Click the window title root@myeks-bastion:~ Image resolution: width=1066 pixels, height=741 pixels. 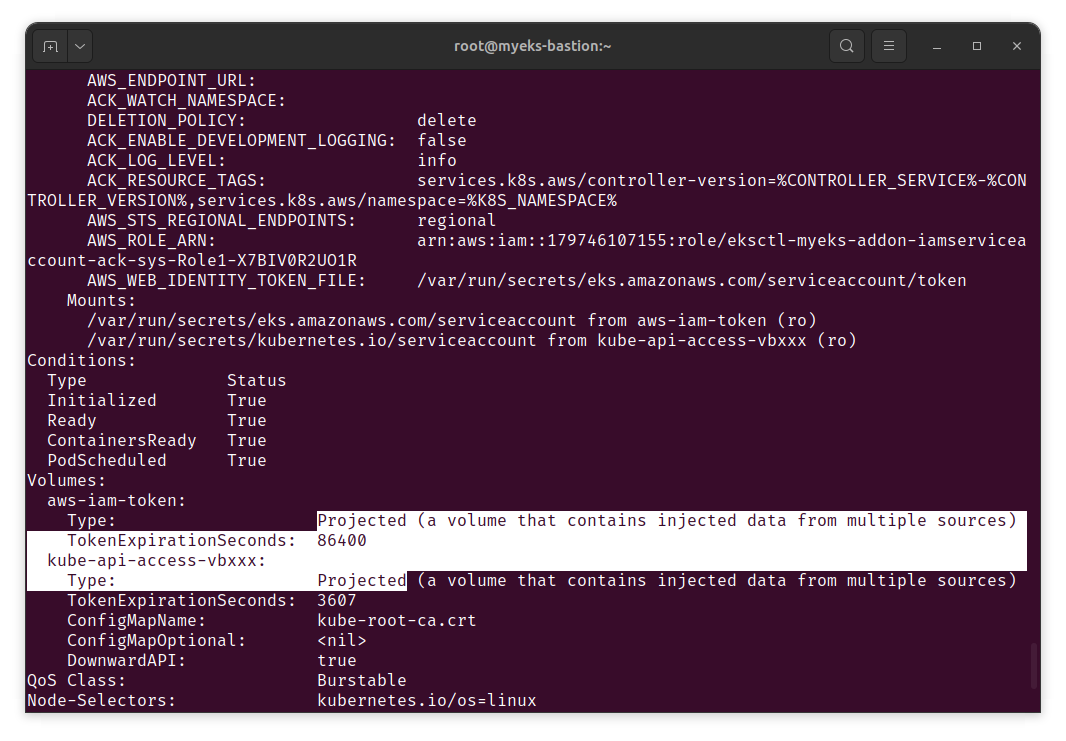point(532,46)
